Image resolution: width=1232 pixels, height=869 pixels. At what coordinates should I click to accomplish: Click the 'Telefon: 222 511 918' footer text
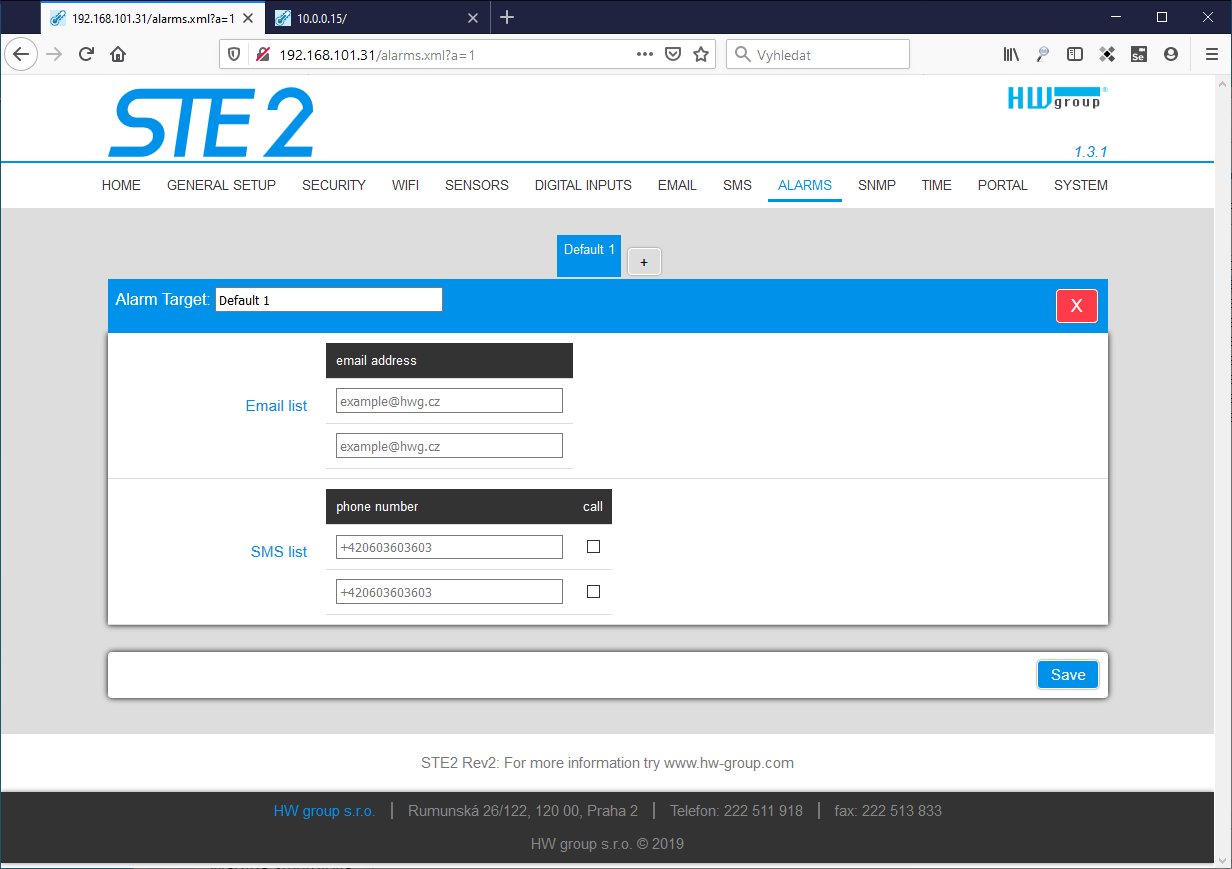pos(736,811)
